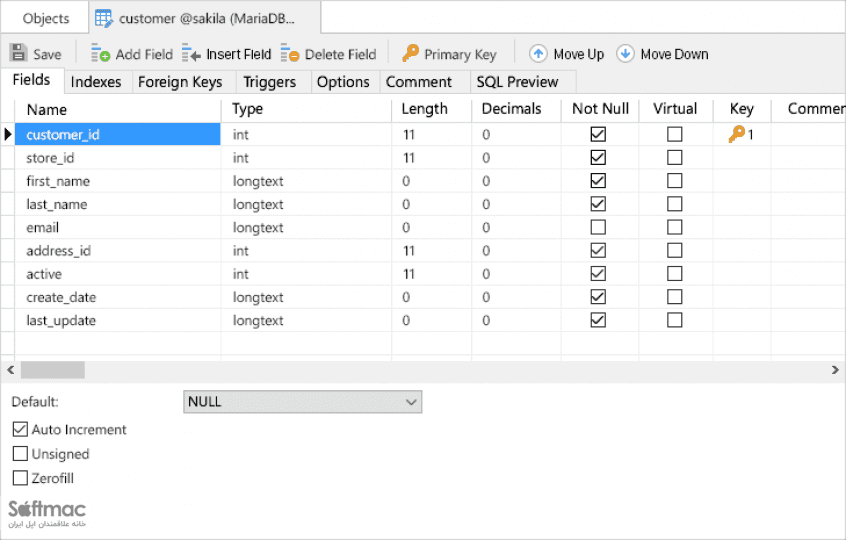Click the horizontal scrollbar thumb

(52, 370)
